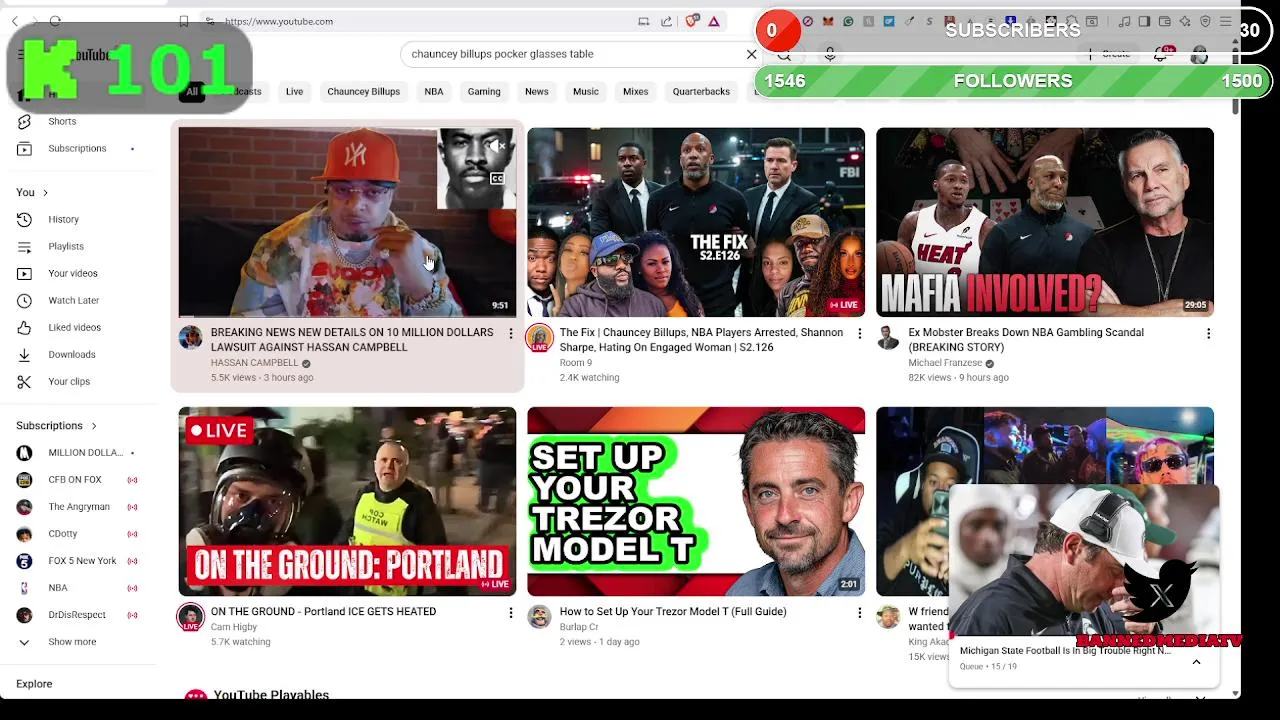Open Watch Later in the sidebar
The image size is (1280, 720).
pos(73,300)
